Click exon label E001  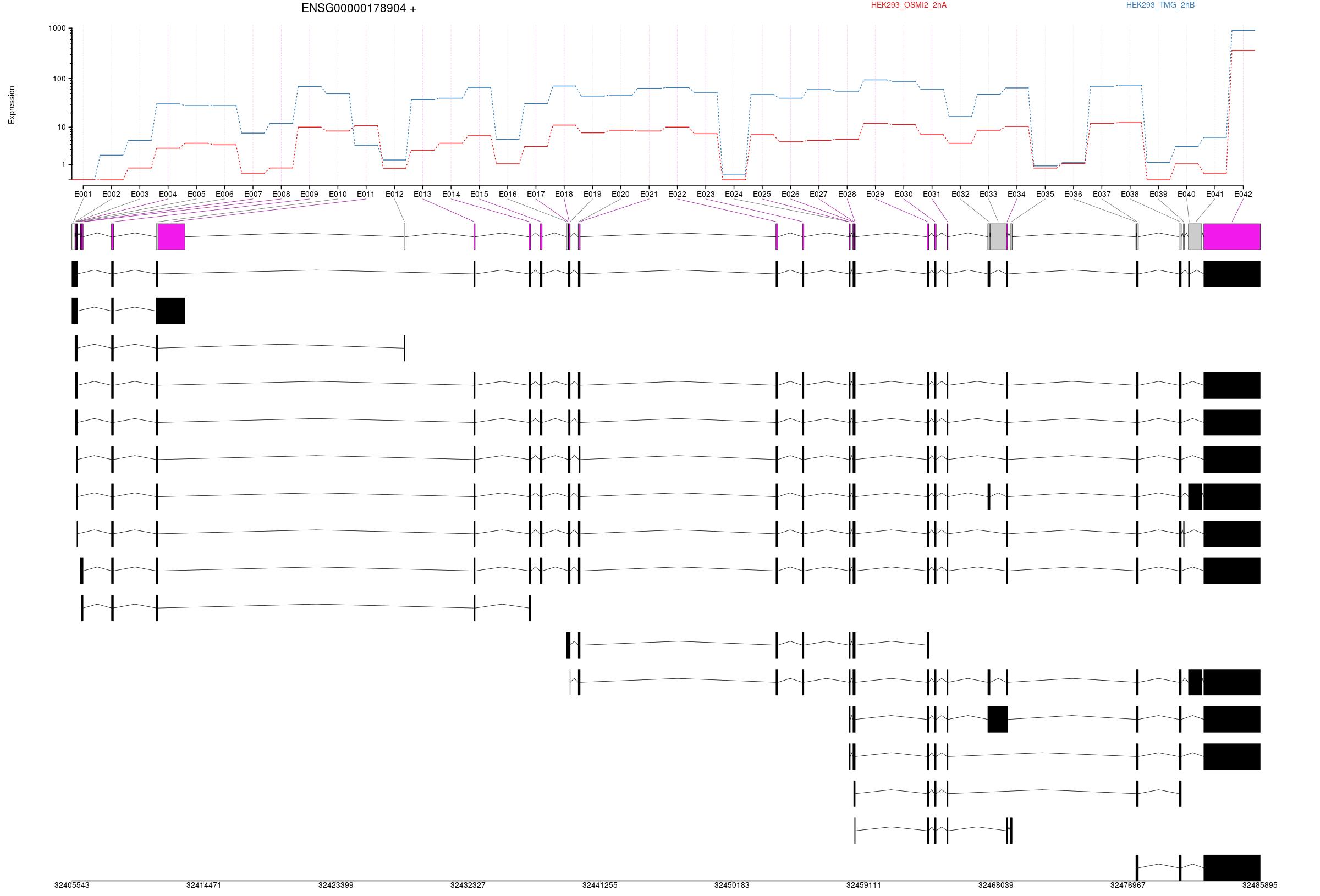pyautogui.click(x=83, y=194)
